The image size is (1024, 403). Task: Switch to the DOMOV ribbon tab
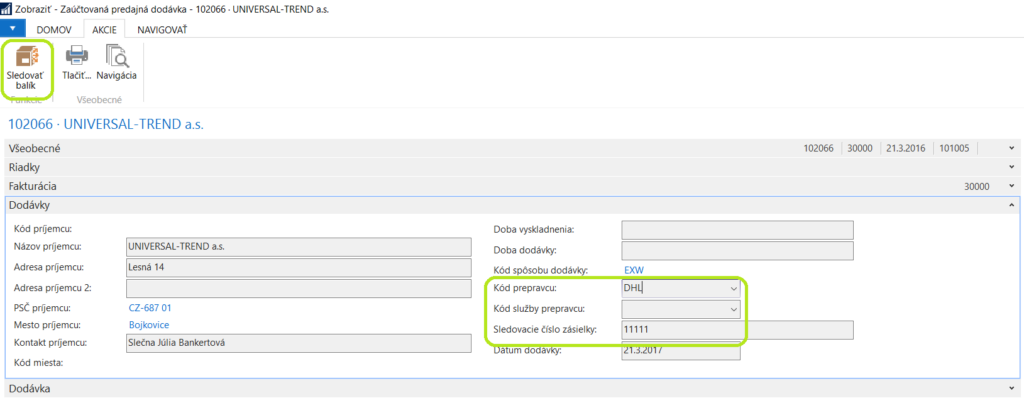[x=55, y=29]
